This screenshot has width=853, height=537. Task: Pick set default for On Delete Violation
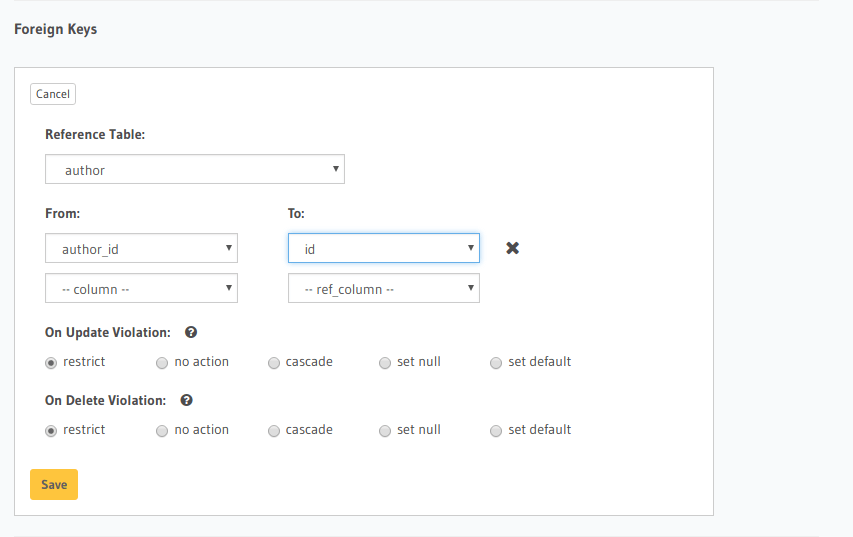pyautogui.click(x=496, y=431)
